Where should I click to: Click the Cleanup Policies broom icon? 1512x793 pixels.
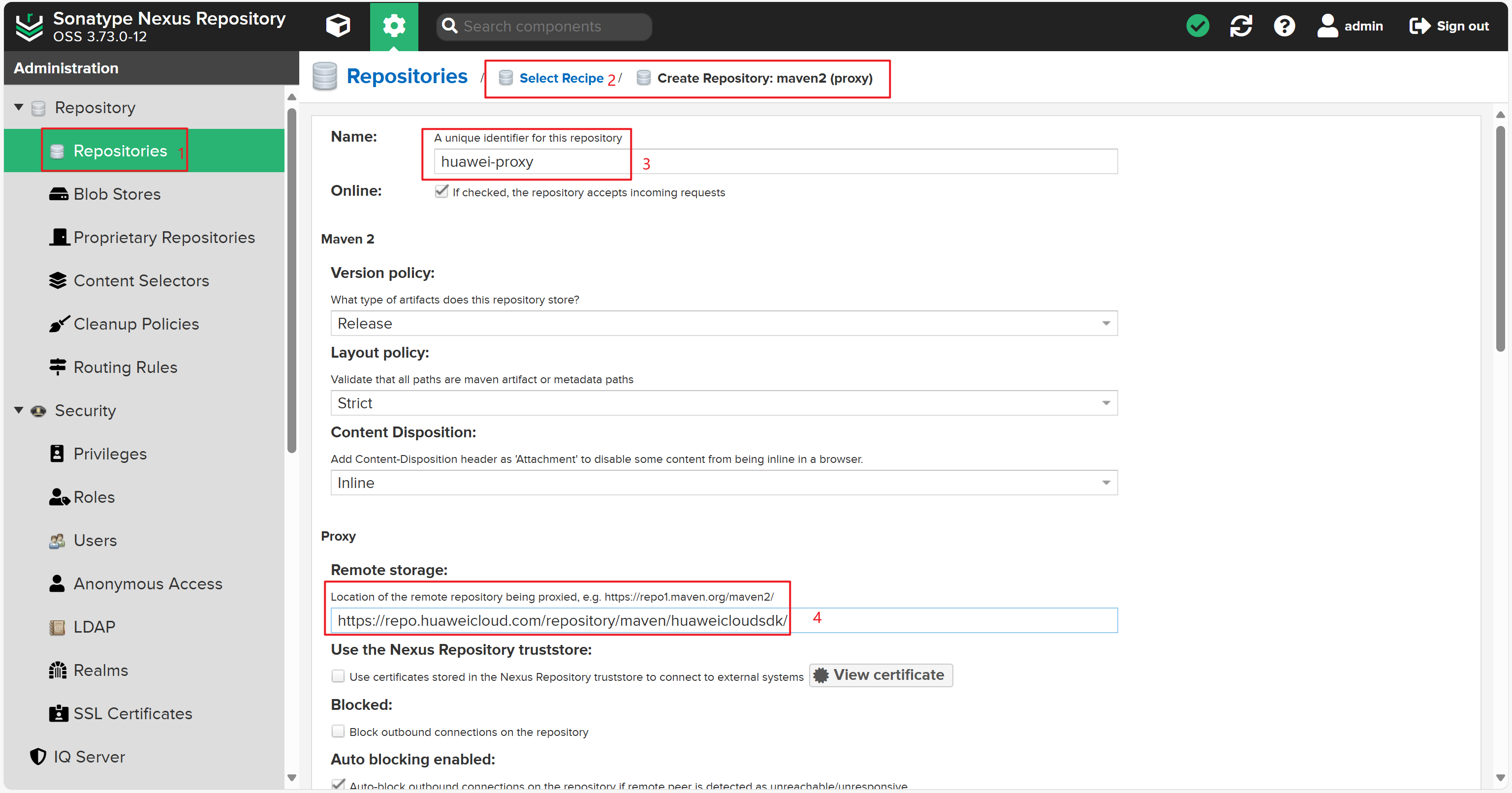[x=59, y=323]
